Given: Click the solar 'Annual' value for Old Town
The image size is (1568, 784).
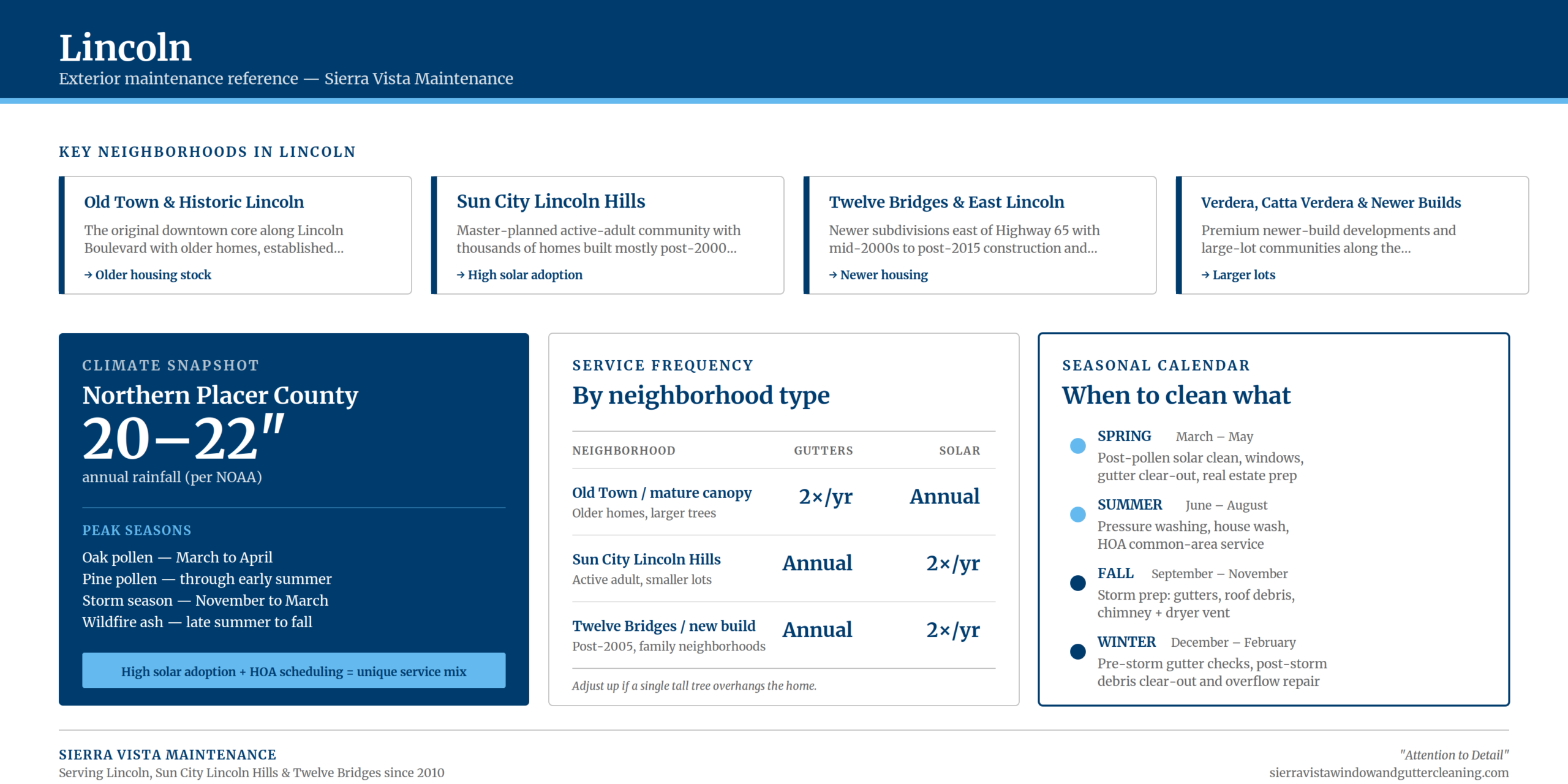Looking at the screenshot, I should 944,497.
